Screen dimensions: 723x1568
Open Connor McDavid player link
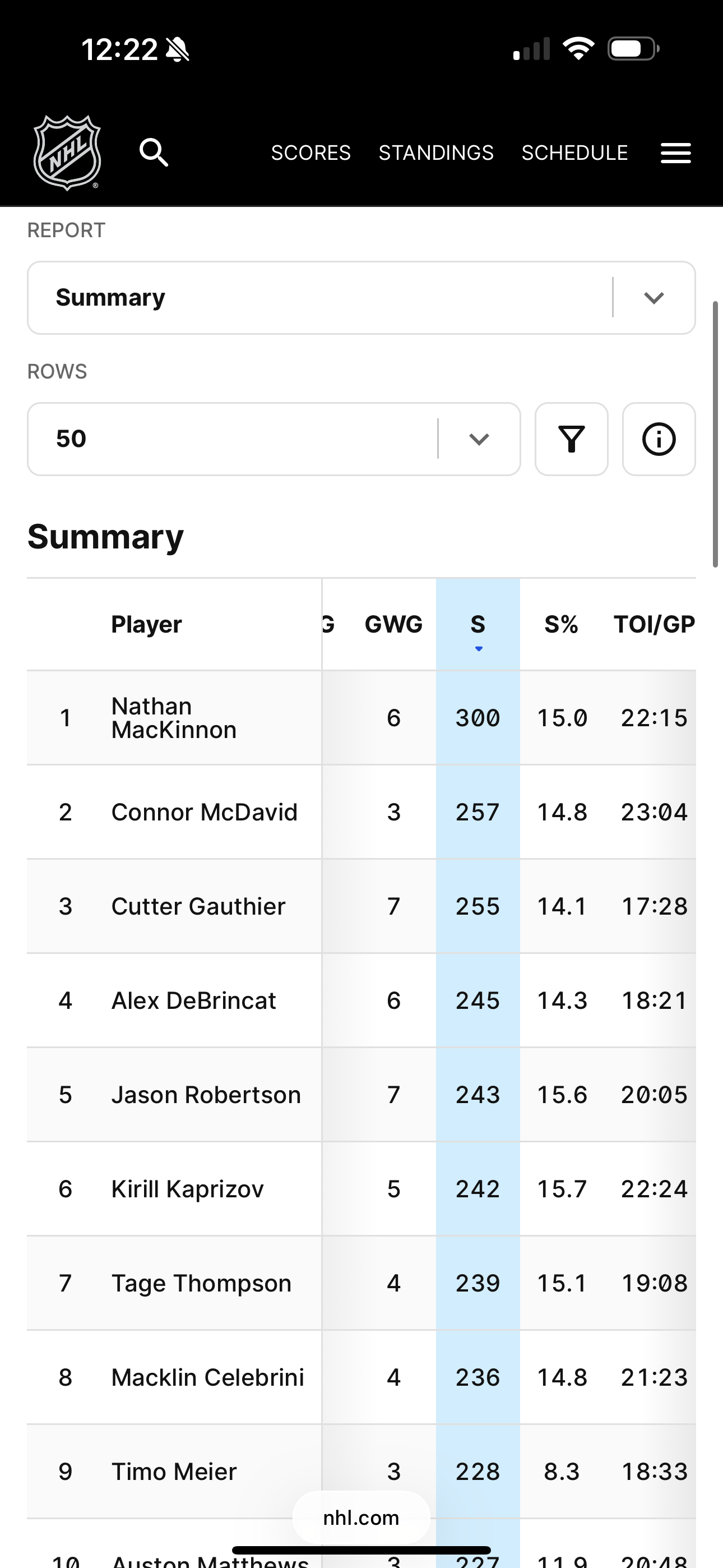(204, 812)
